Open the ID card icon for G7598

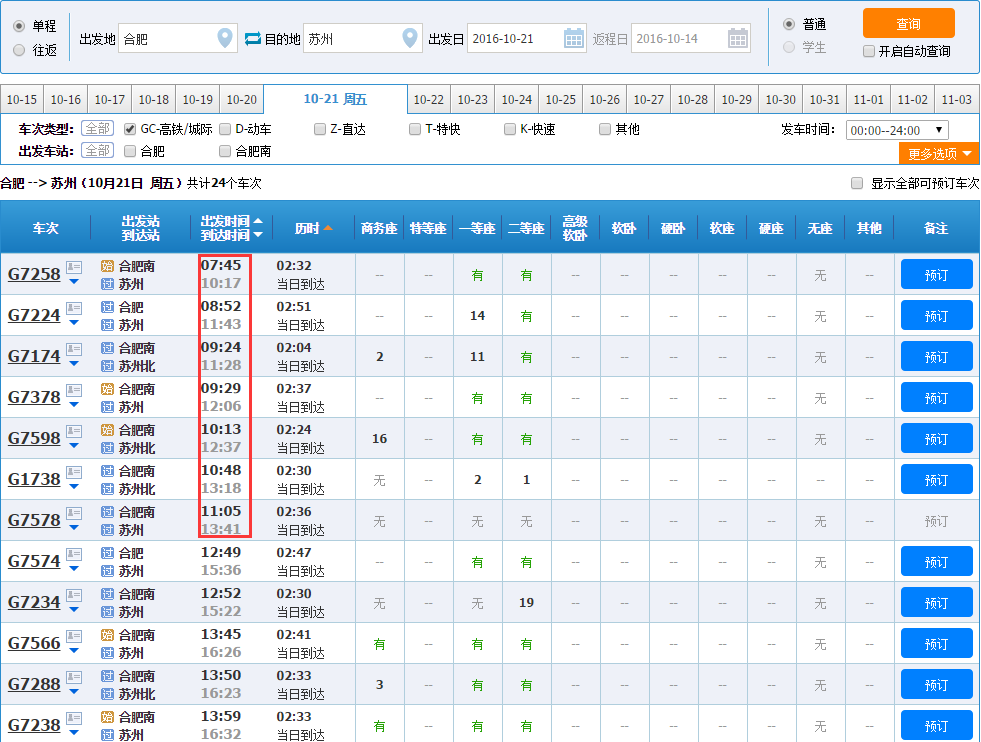click(x=74, y=432)
